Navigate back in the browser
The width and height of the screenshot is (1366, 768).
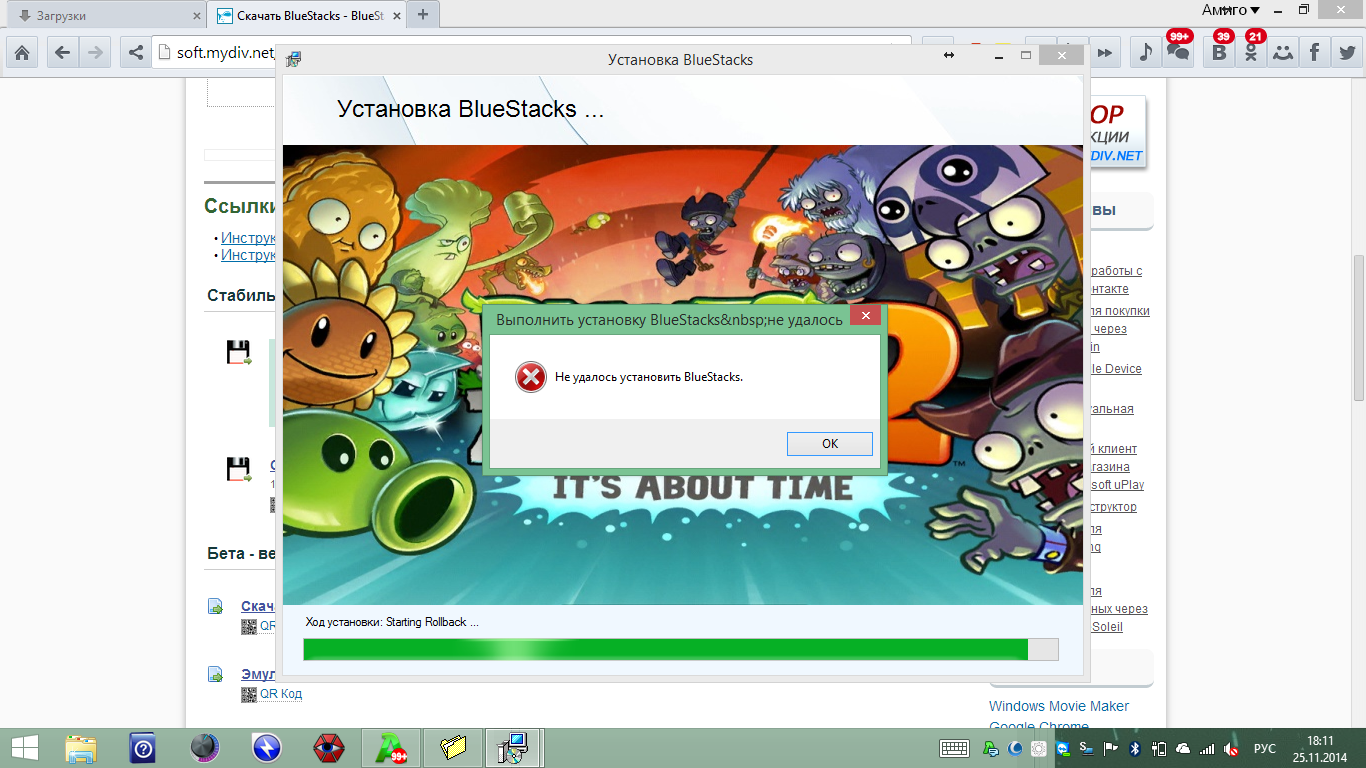[62, 52]
